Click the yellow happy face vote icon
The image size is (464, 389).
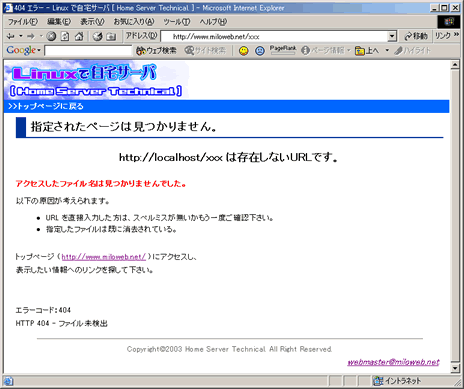coord(244,51)
